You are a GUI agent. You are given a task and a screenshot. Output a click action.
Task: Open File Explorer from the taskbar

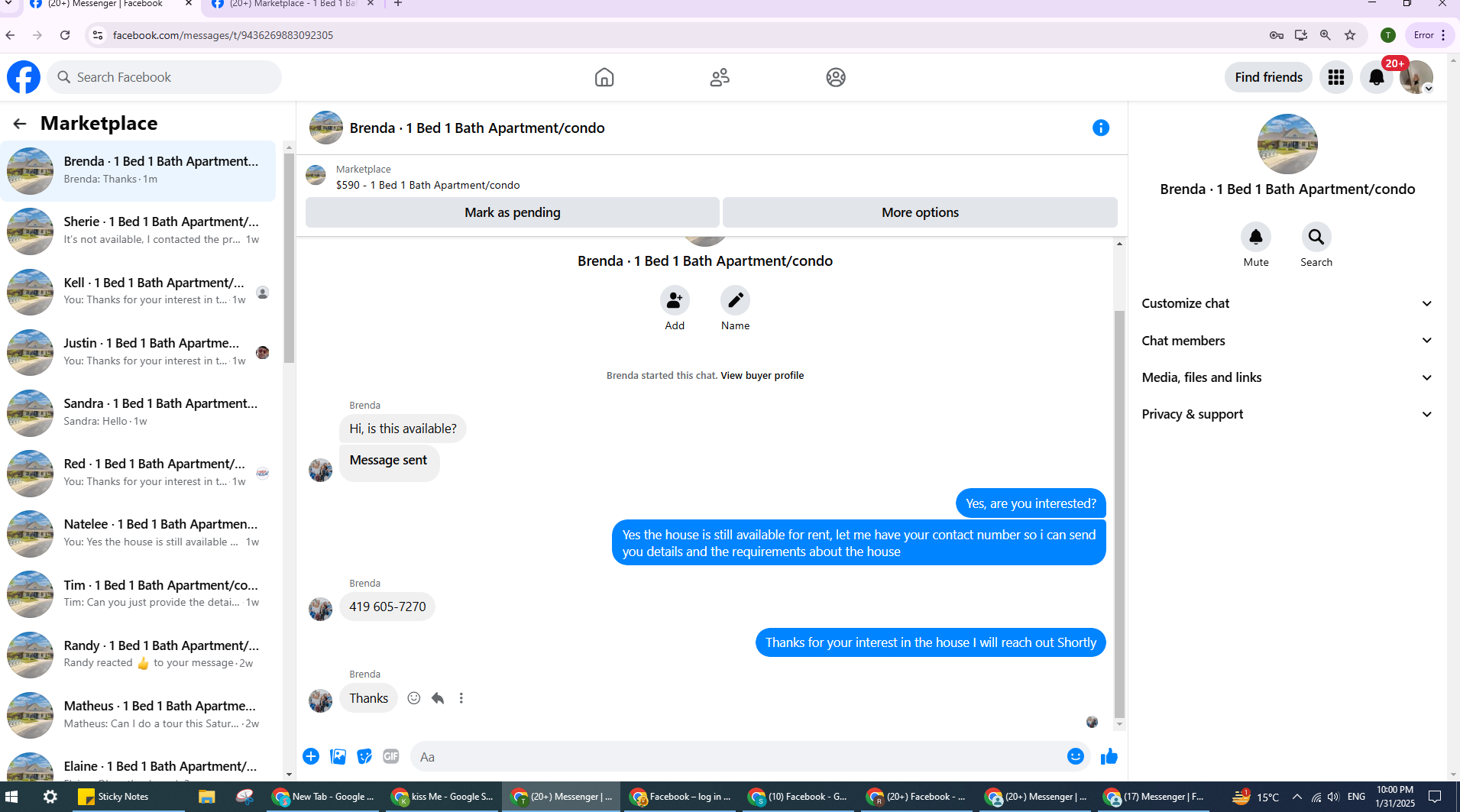point(206,797)
